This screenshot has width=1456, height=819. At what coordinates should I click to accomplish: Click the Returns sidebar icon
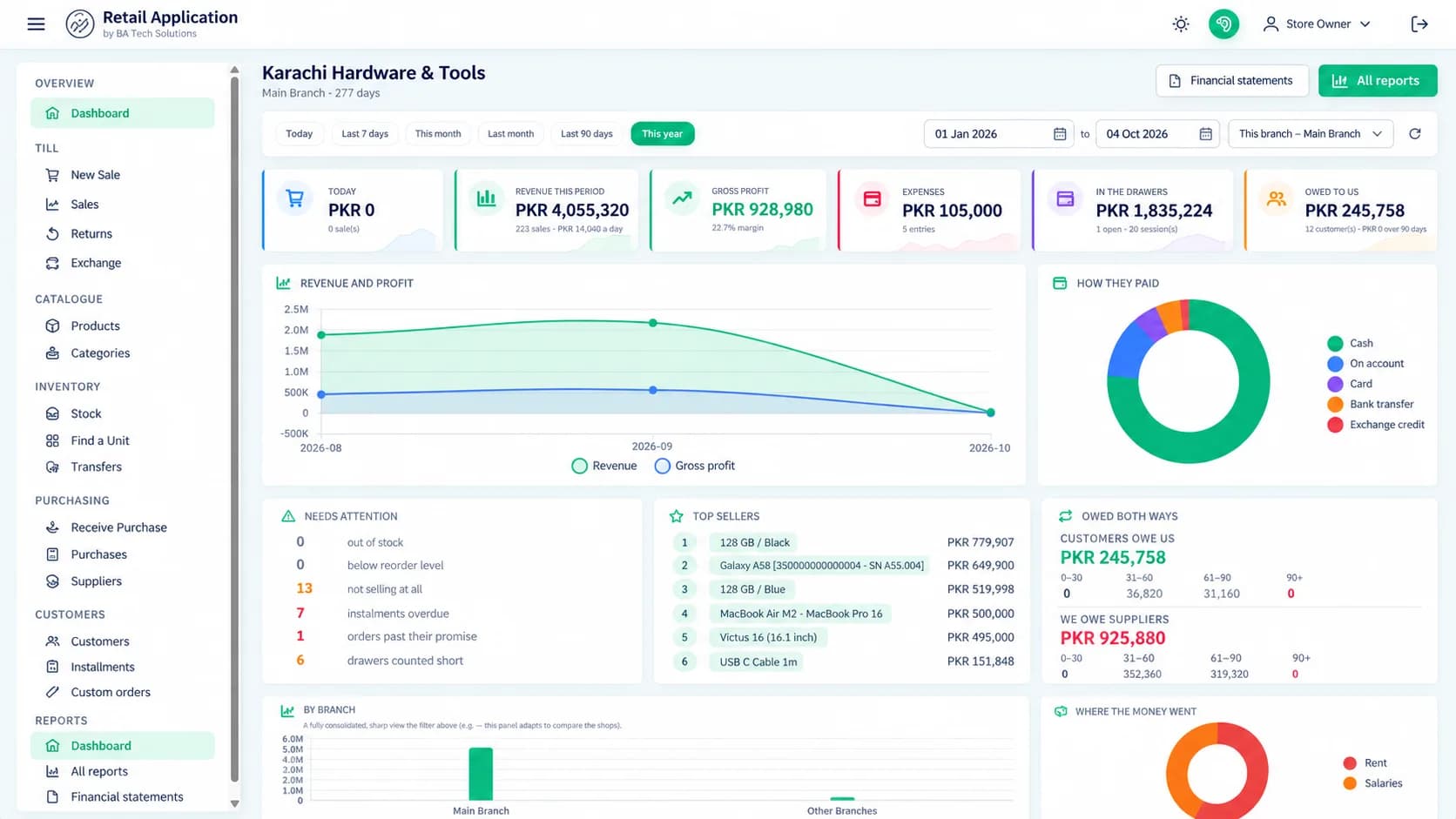click(52, 234)
